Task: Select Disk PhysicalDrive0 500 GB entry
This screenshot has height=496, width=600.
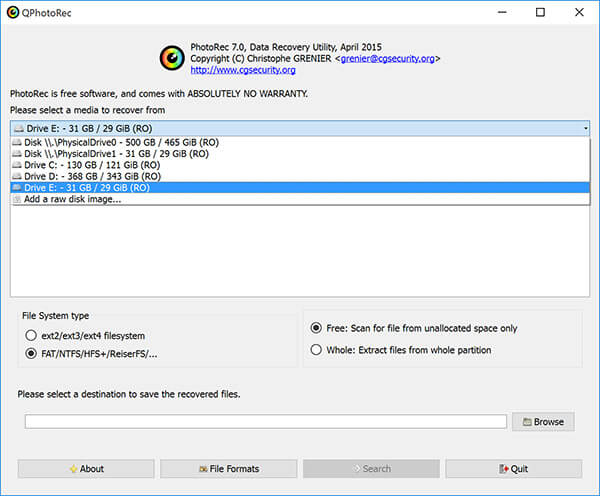Action: (x=300, y=142)
